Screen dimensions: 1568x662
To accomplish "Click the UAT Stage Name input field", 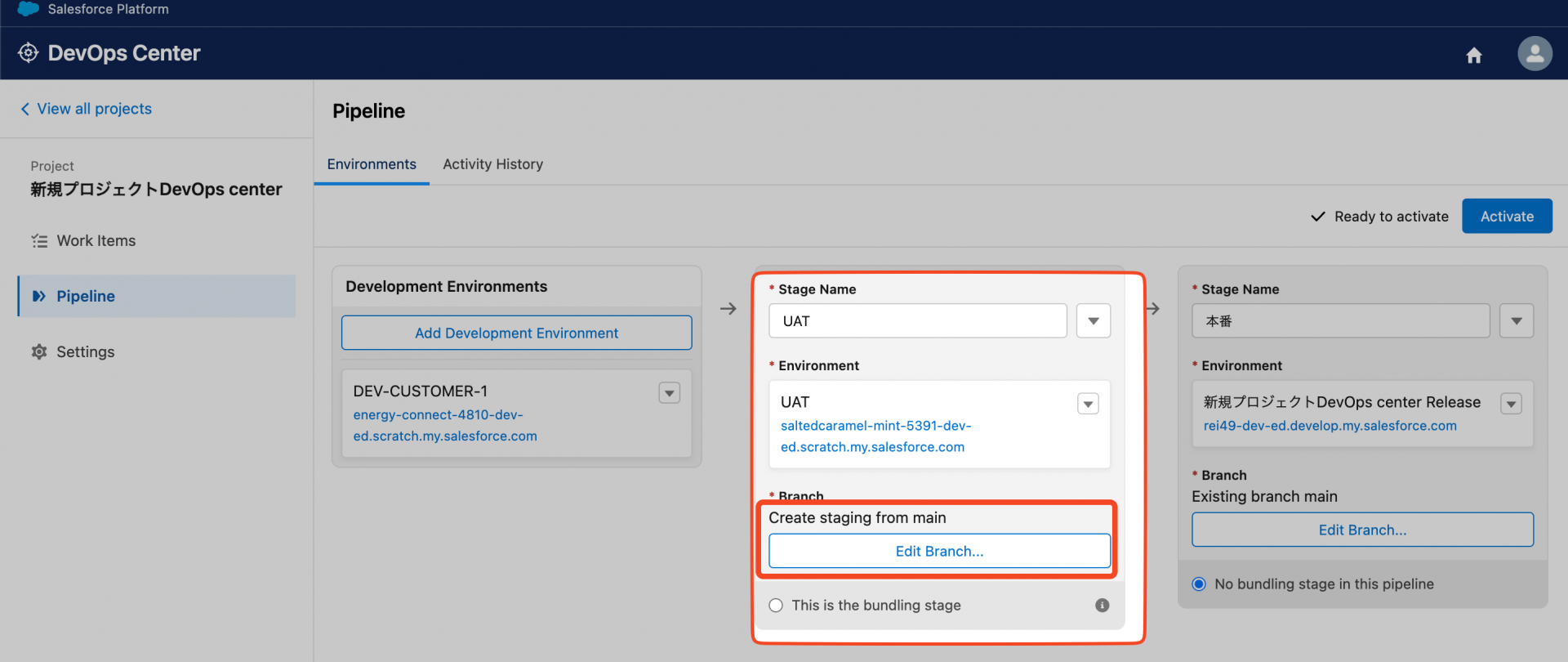I will point(917,321).
